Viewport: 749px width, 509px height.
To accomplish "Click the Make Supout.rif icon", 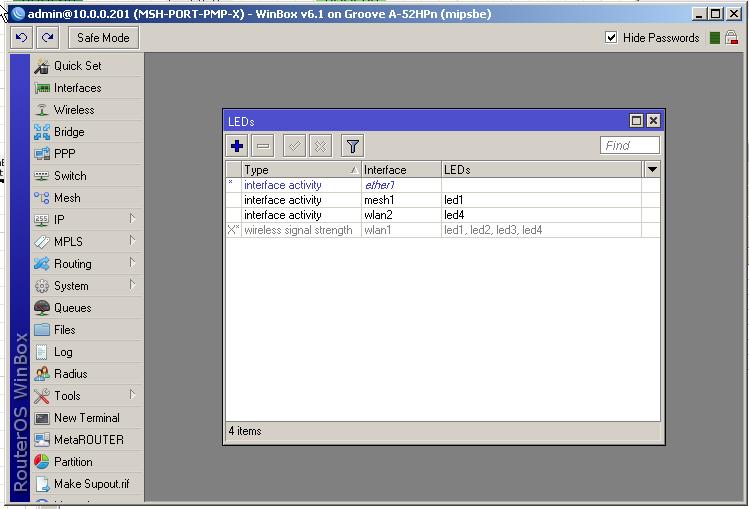I will (x=42, y=484).
